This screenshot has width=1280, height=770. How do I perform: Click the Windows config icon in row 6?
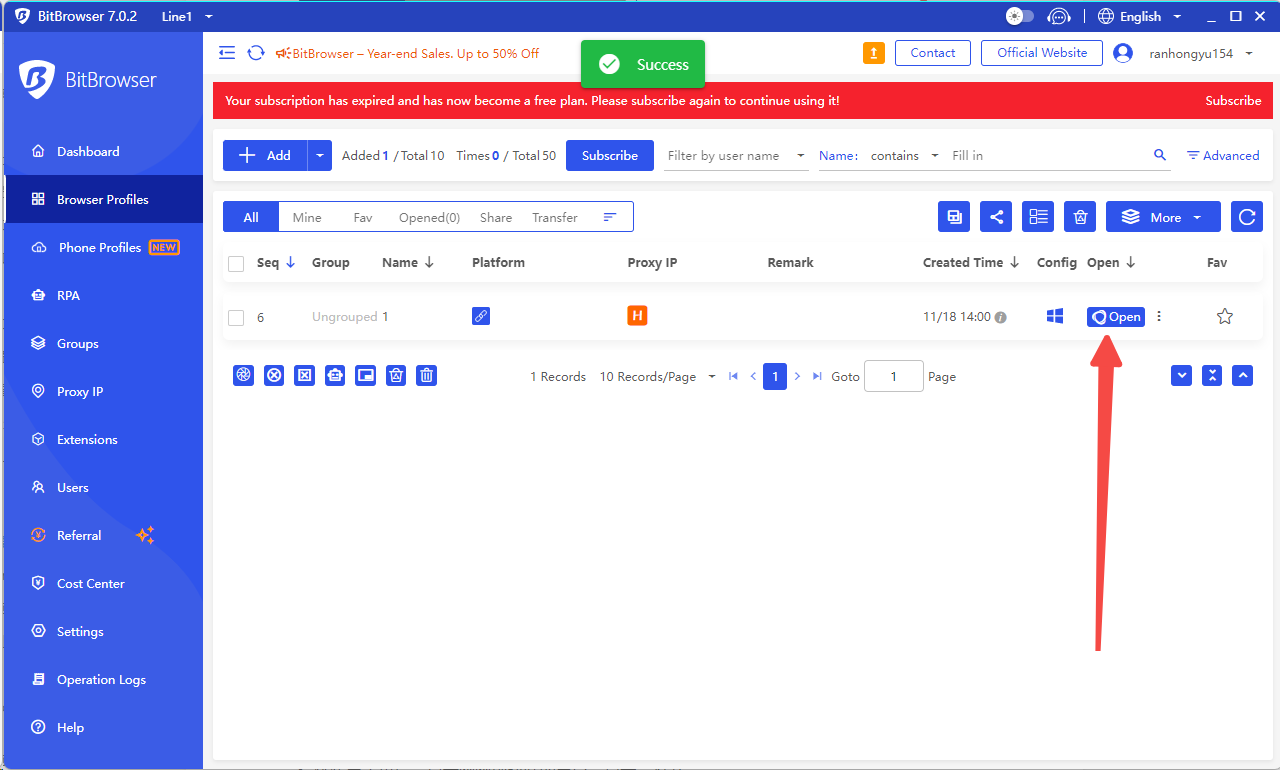(x=1054, y=316)
